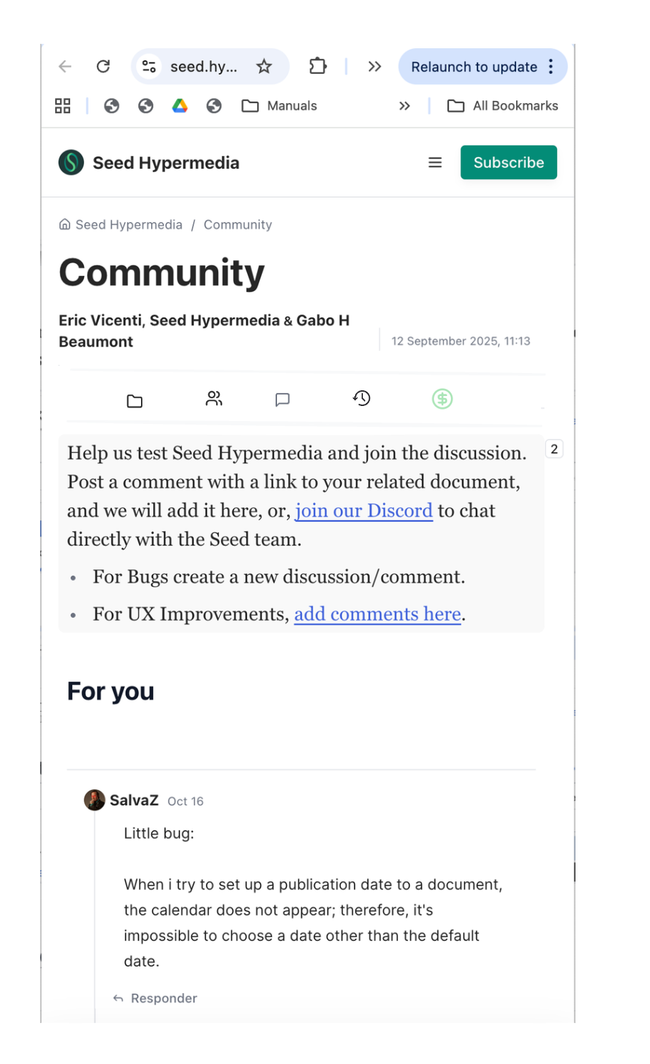The width and height of the screenshot is (650, 1064).
Task: Click the seed.hy... address bar
Action: [204, 67]
